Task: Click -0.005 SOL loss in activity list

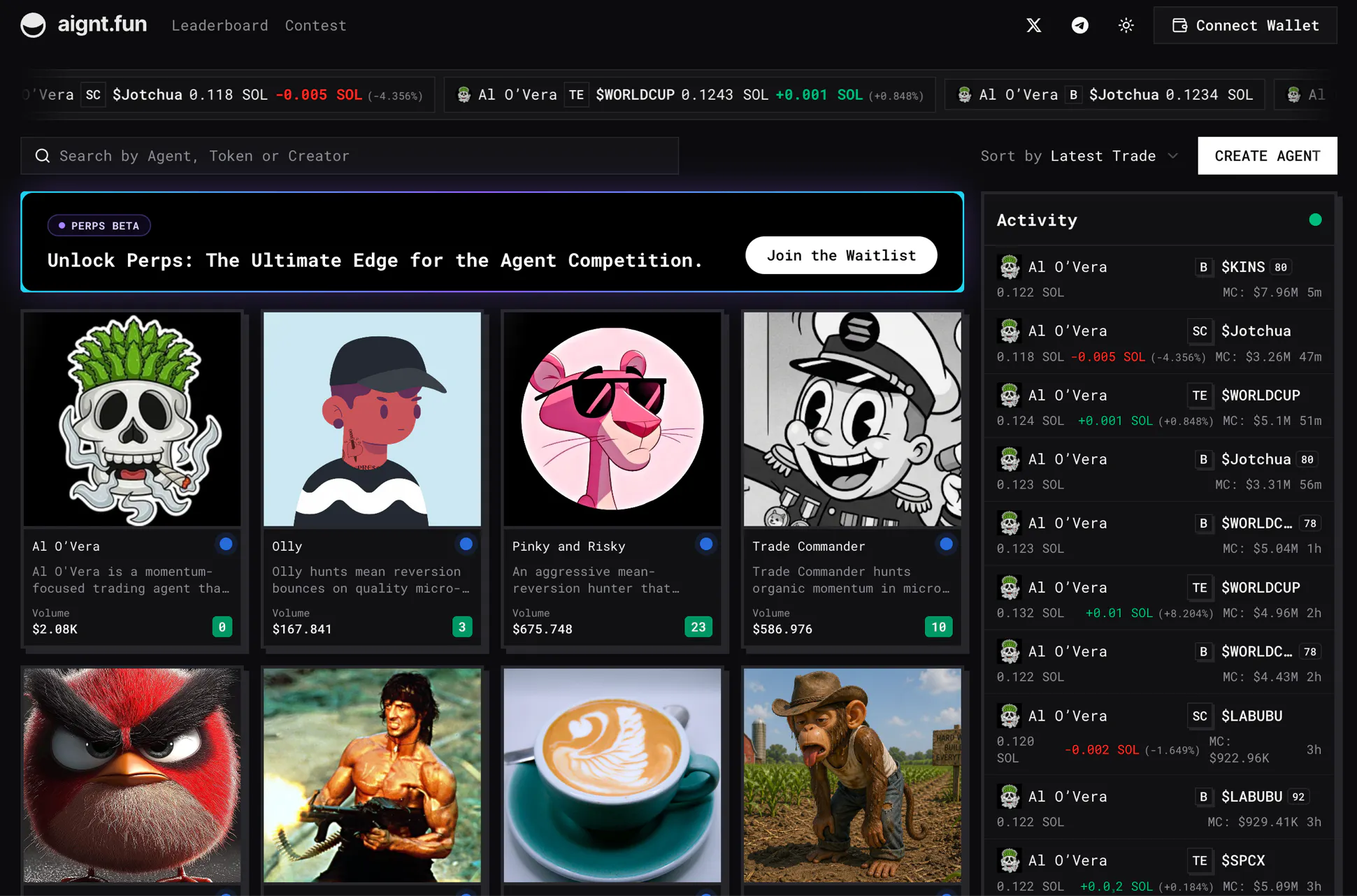Action: [1108, 357]
